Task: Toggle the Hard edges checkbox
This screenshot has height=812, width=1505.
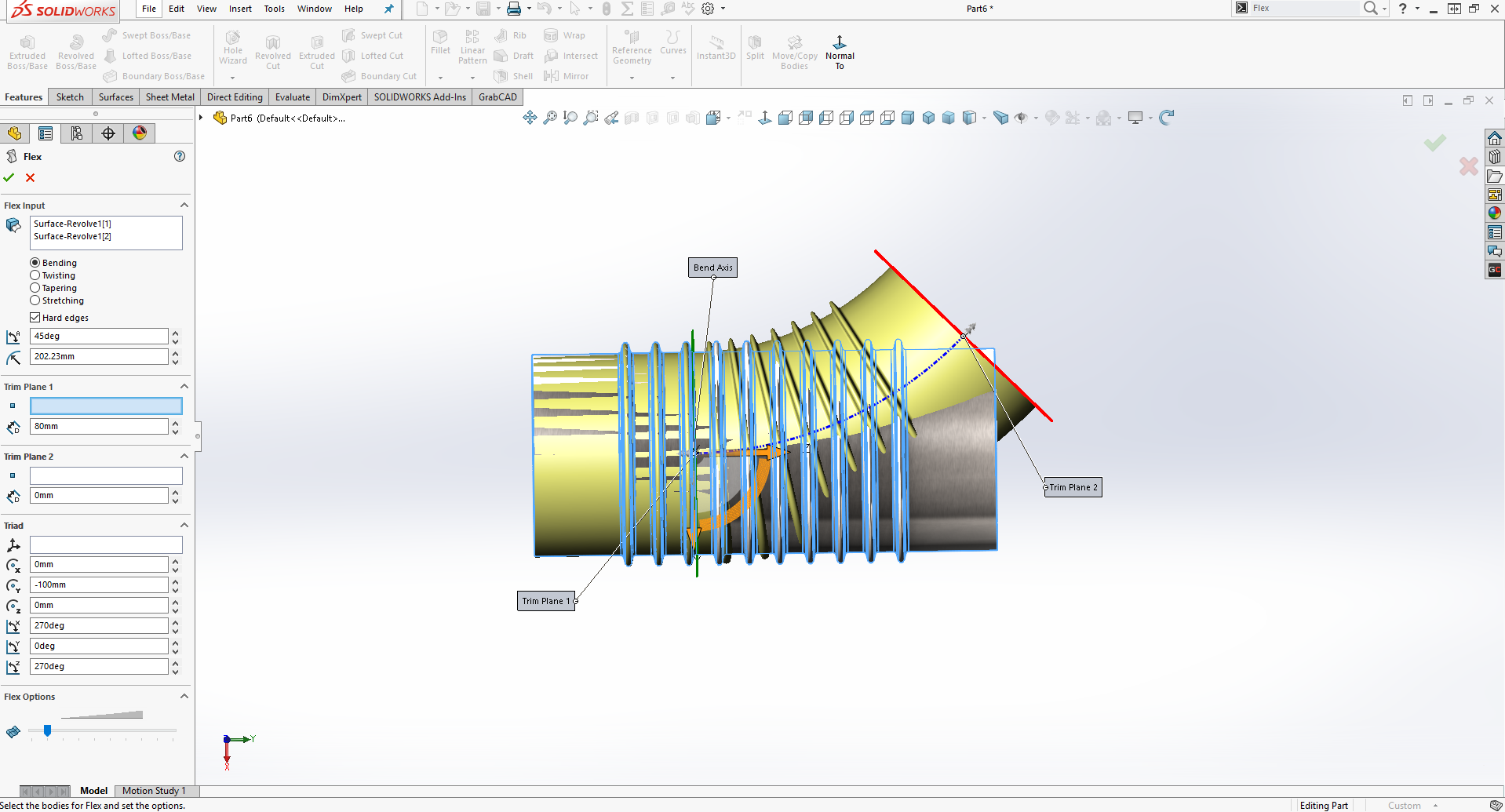Action: coord(35,318)
